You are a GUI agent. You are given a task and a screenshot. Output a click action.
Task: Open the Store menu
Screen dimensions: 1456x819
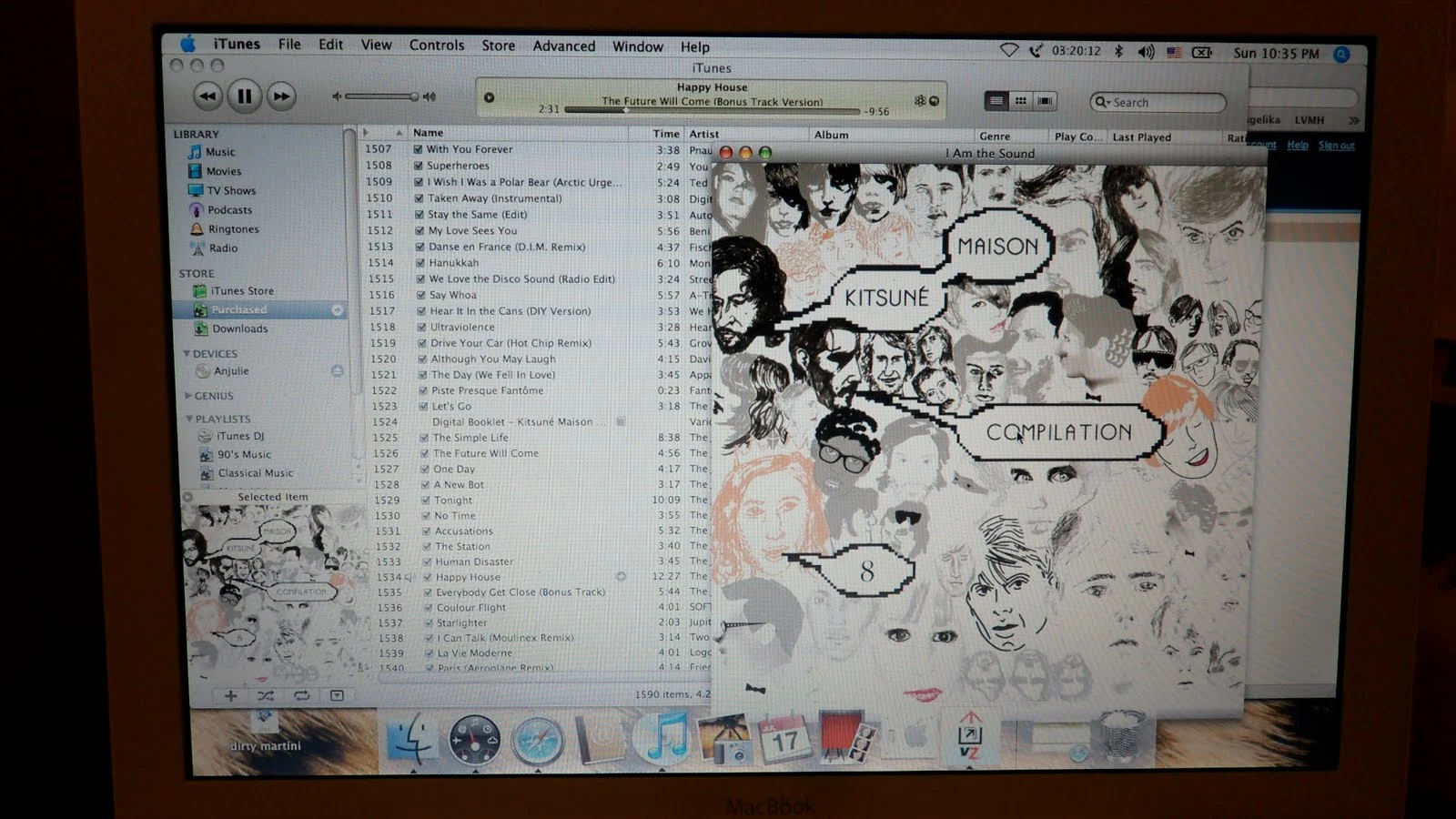pyautogui.click(x=498, y=45)
